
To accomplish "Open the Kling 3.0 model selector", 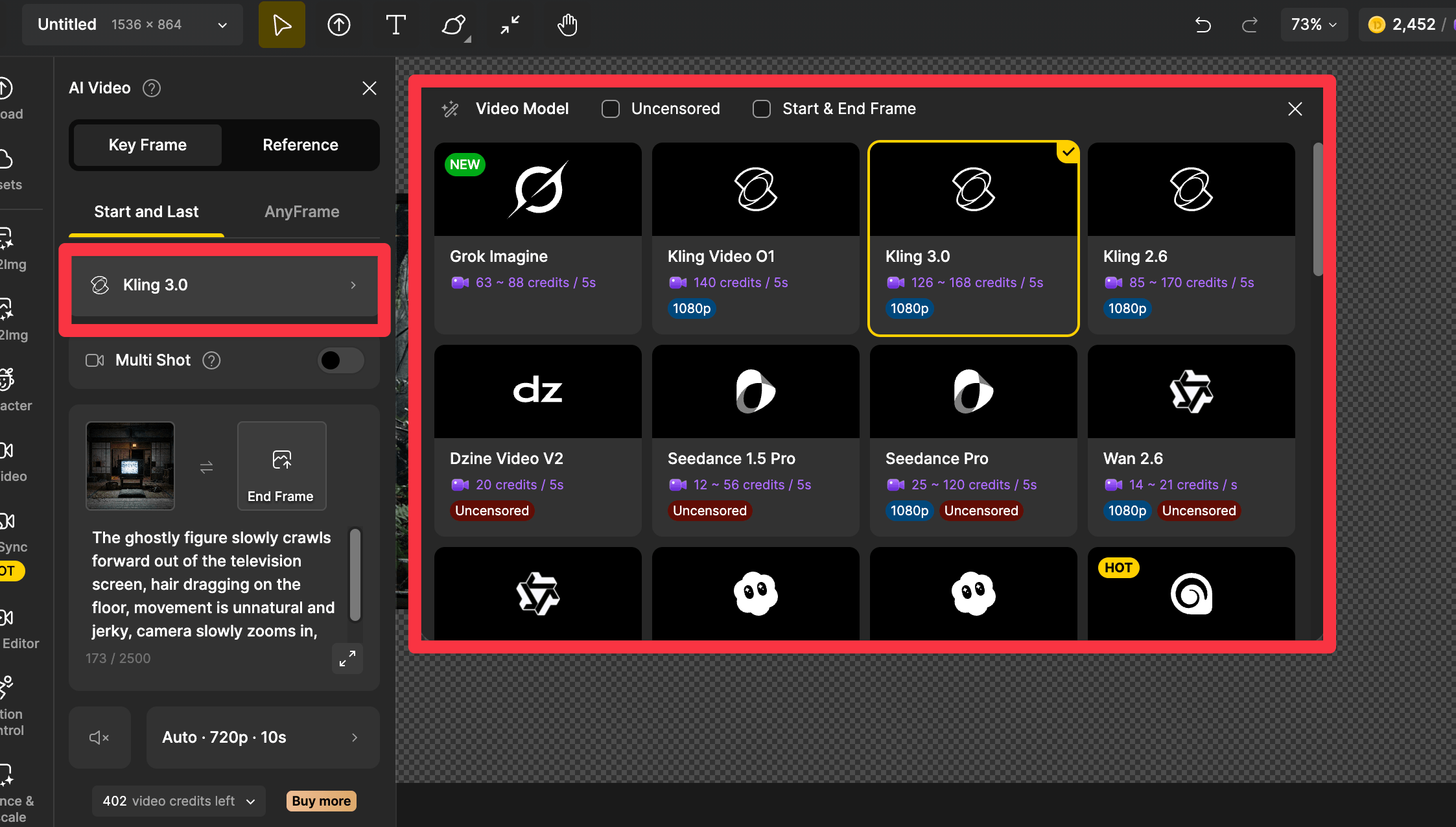I will [224, 285].
